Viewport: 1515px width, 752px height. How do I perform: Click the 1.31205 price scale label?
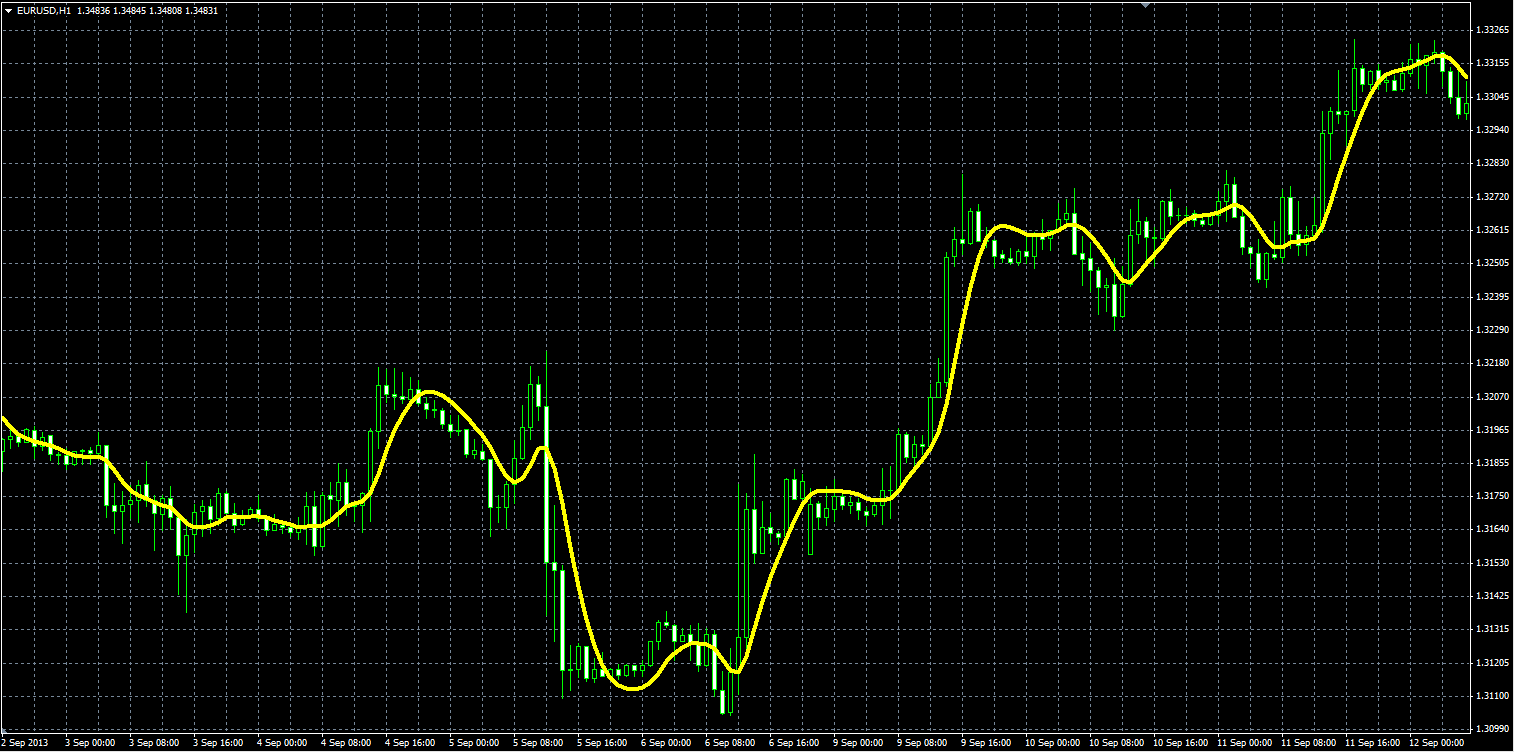coord(1492,663)
